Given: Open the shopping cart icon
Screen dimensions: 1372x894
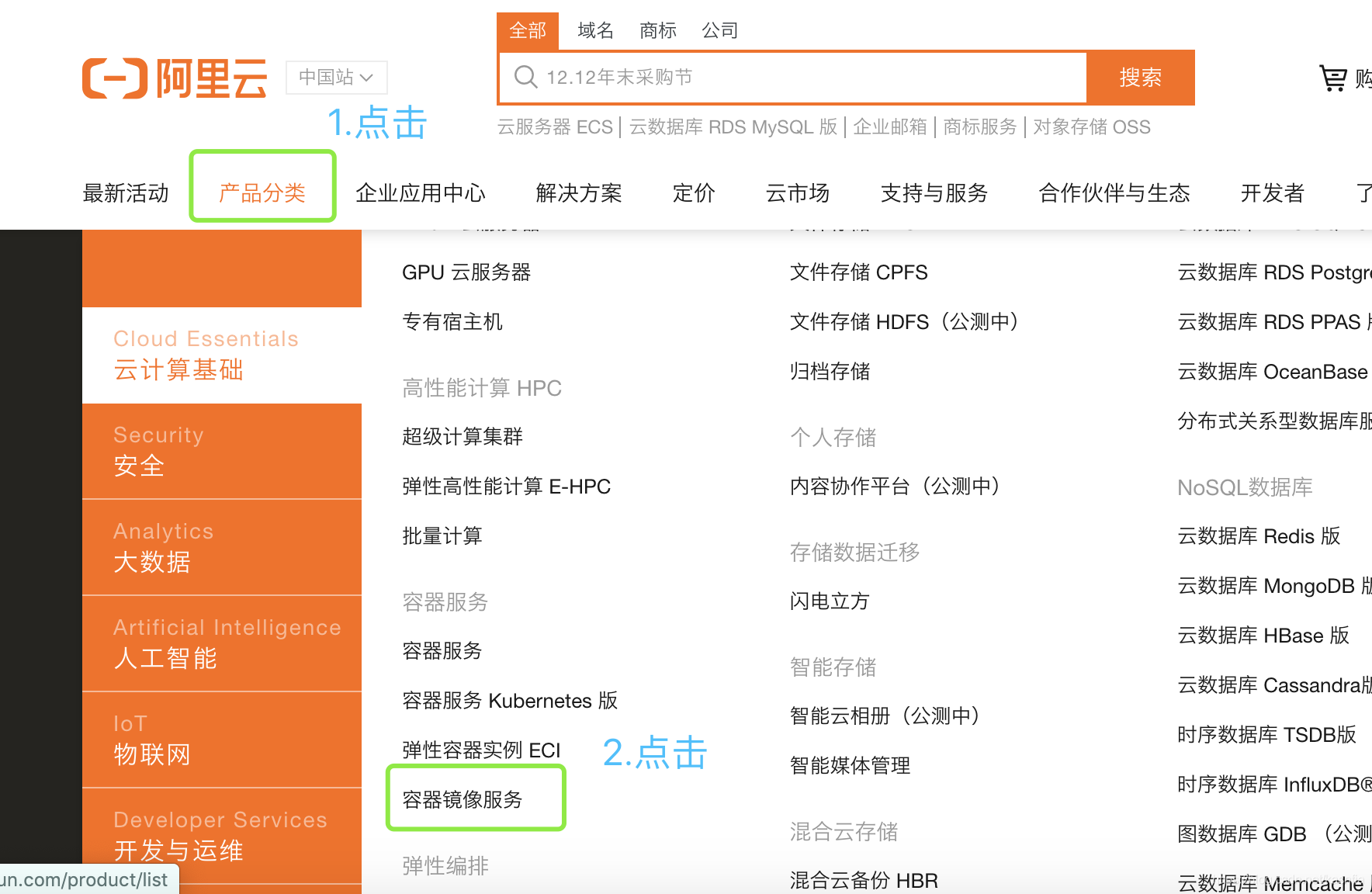Looking at the screenshot, I should click(1334, 78).
